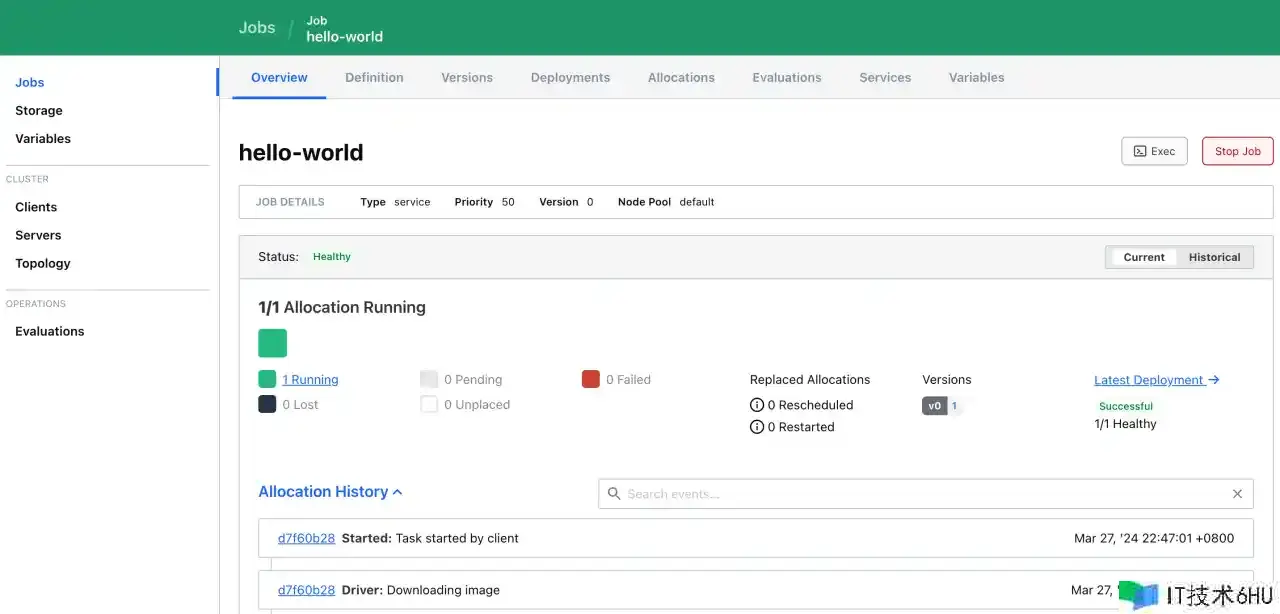
Task: View the cluster Topology page
Action: 43,263
